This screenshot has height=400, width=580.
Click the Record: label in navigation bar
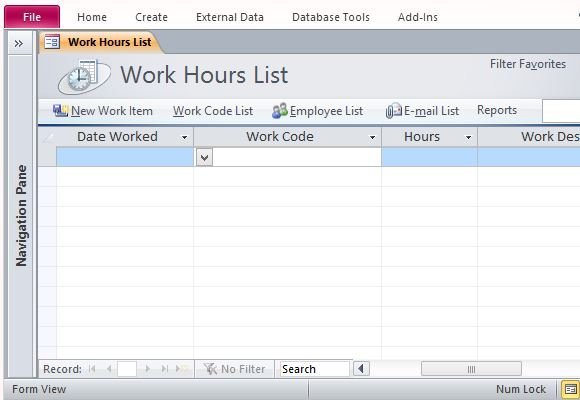coord(62,369)
